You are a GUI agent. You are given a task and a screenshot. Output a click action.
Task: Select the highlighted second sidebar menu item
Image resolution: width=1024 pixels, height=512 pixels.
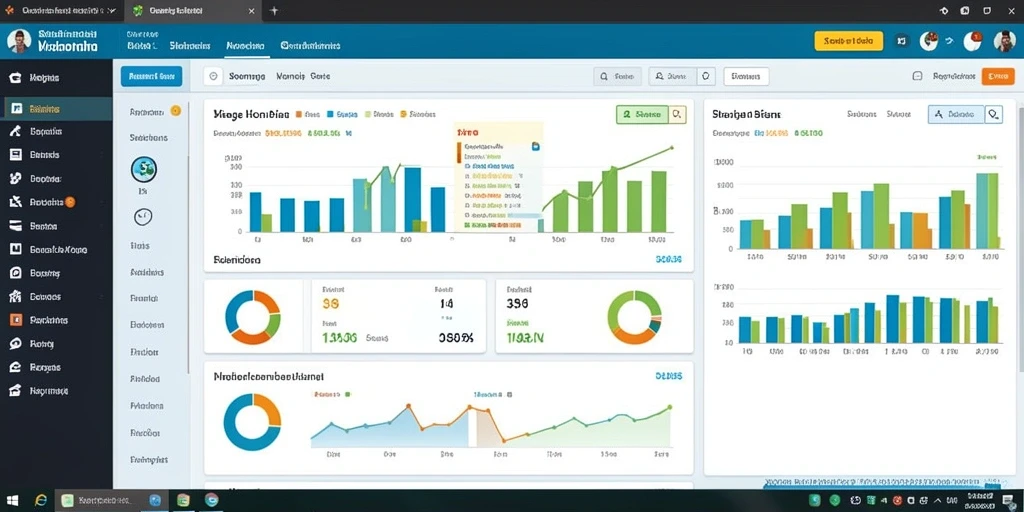click(x=56, y=108)
